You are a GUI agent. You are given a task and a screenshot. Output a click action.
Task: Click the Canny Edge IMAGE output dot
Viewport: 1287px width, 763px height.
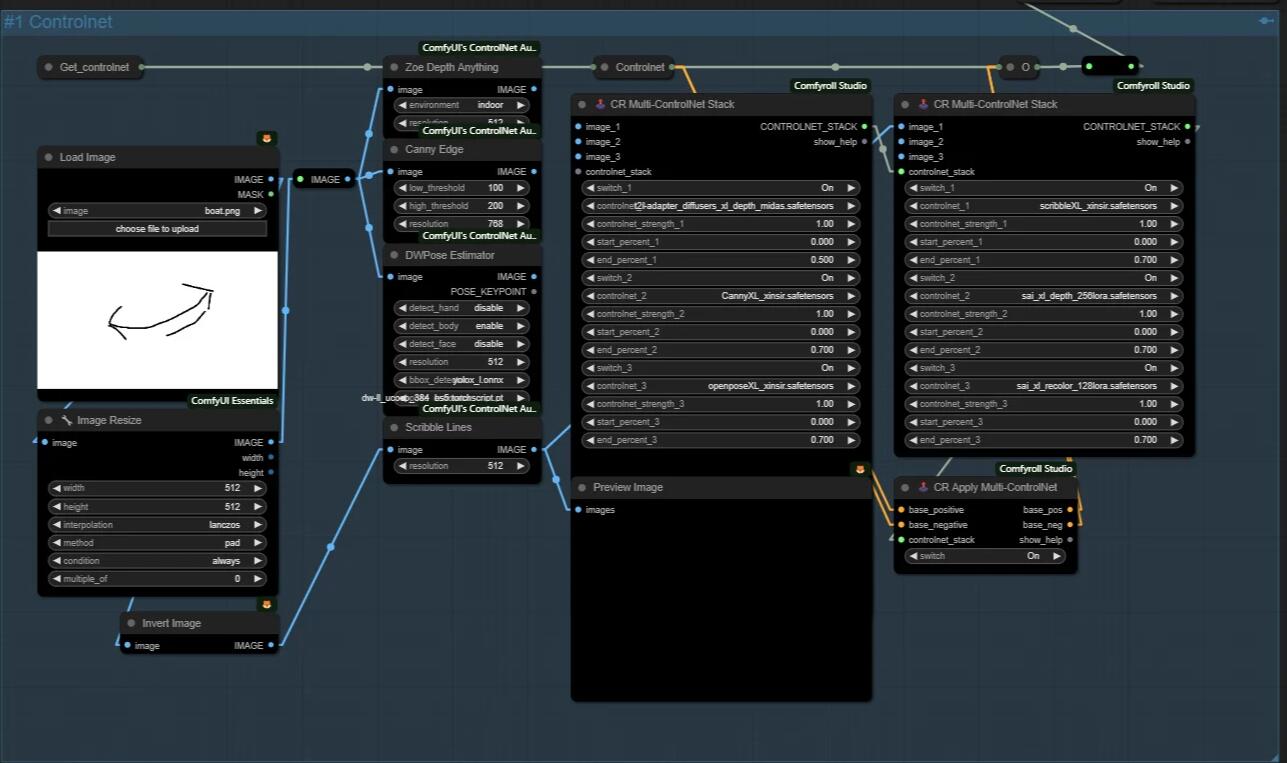(x=534, y=171)
